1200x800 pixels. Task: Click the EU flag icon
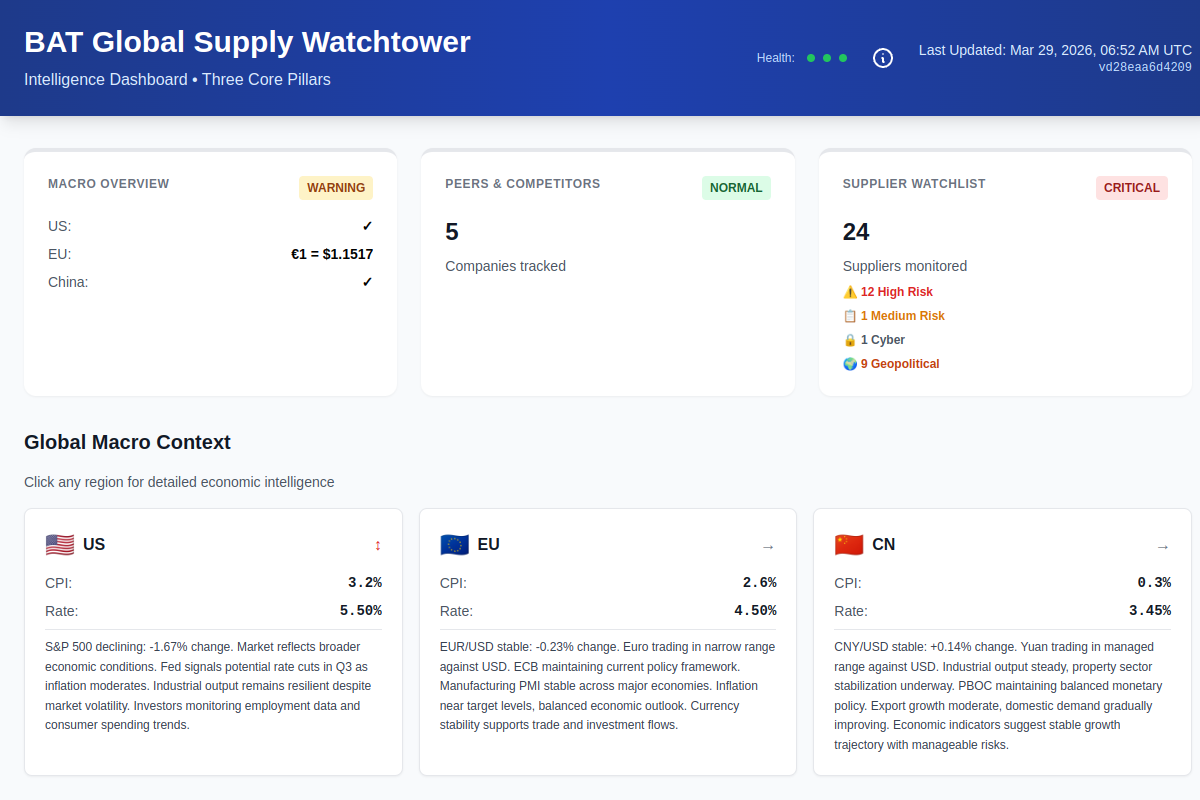(x=454, y=545)
